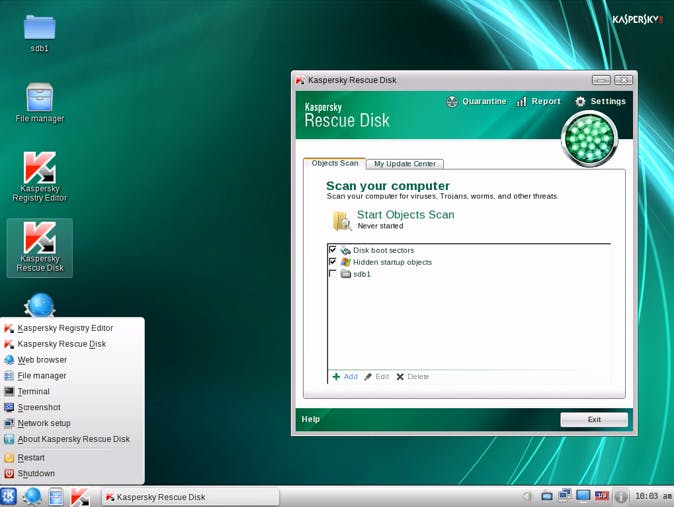Click the folder scan icon beside Start Objects Scan
Image resolution: width=674 pixels, height=507 pixels.
coord(342,220)
